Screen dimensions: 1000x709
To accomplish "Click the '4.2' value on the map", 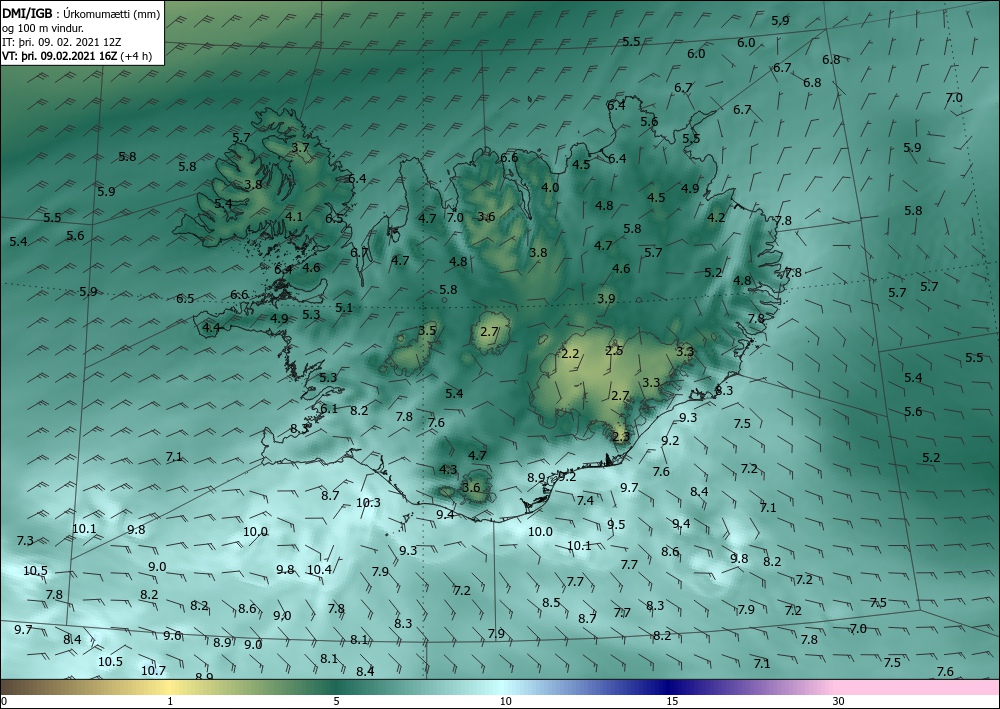I will click(x=716, y=217).
